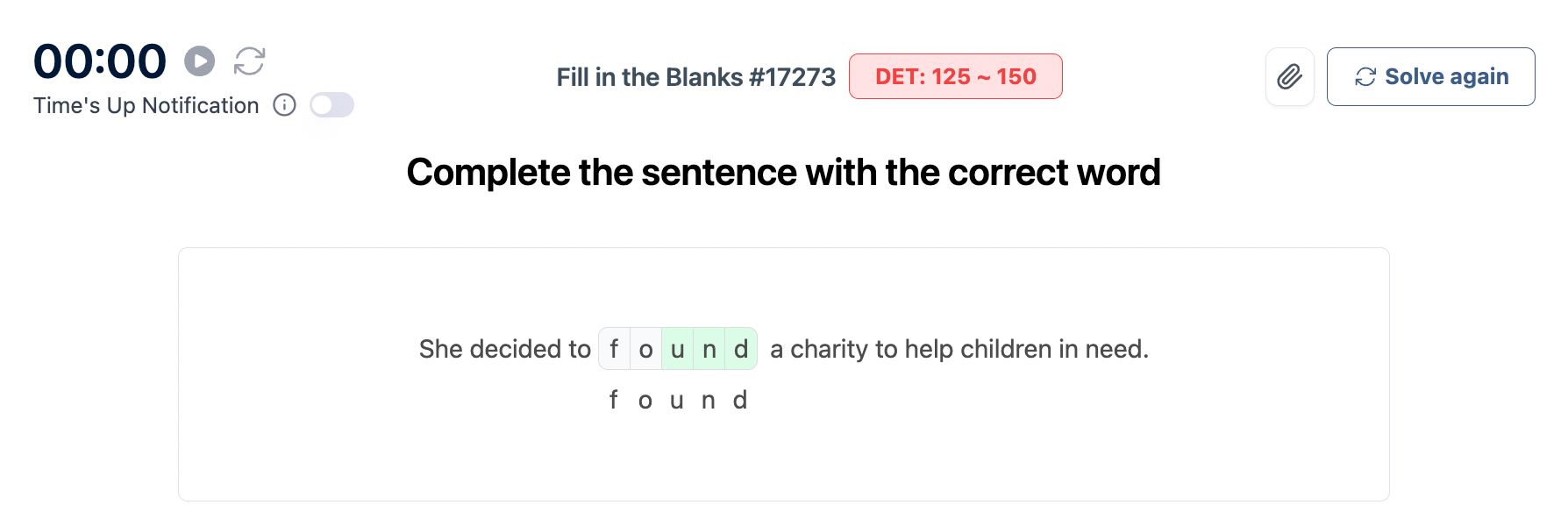The width and height of the screenshot is (1568, 512).
Task: Reset the timer using the refresh icon
Action: [x=249, y=61]
